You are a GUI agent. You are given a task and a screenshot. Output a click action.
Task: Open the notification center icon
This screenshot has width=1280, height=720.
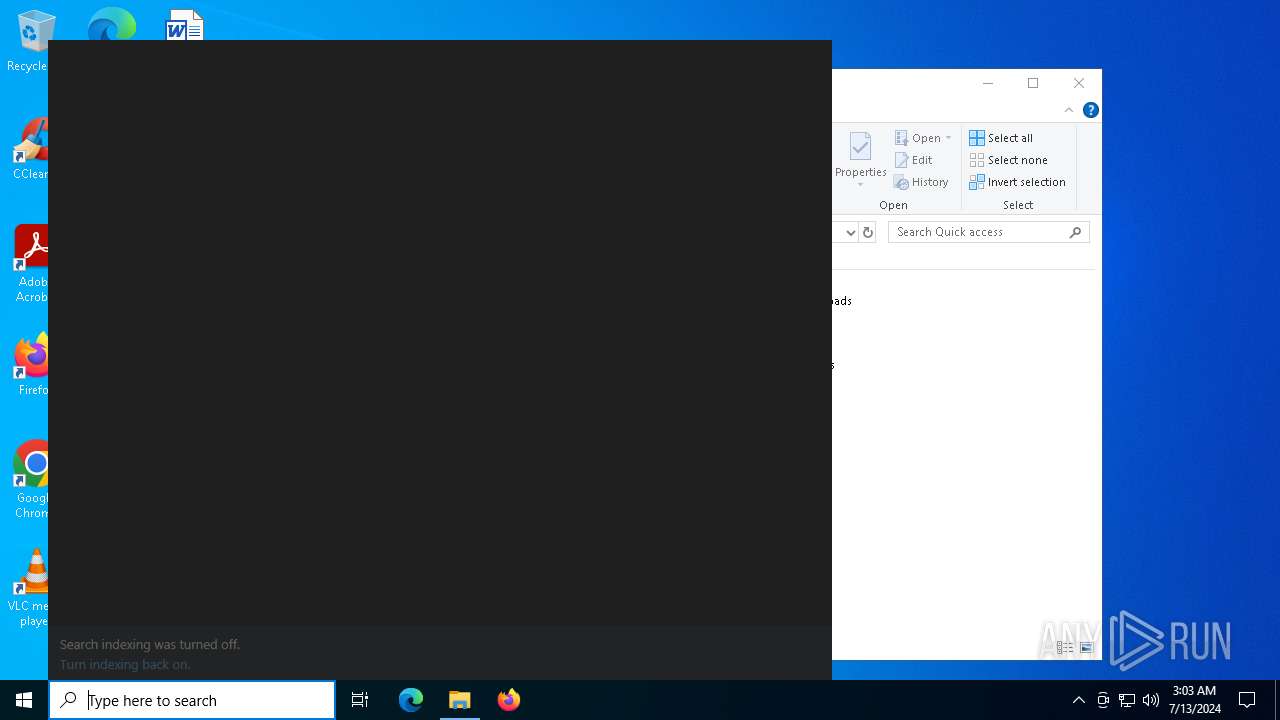pos(1247,700)
